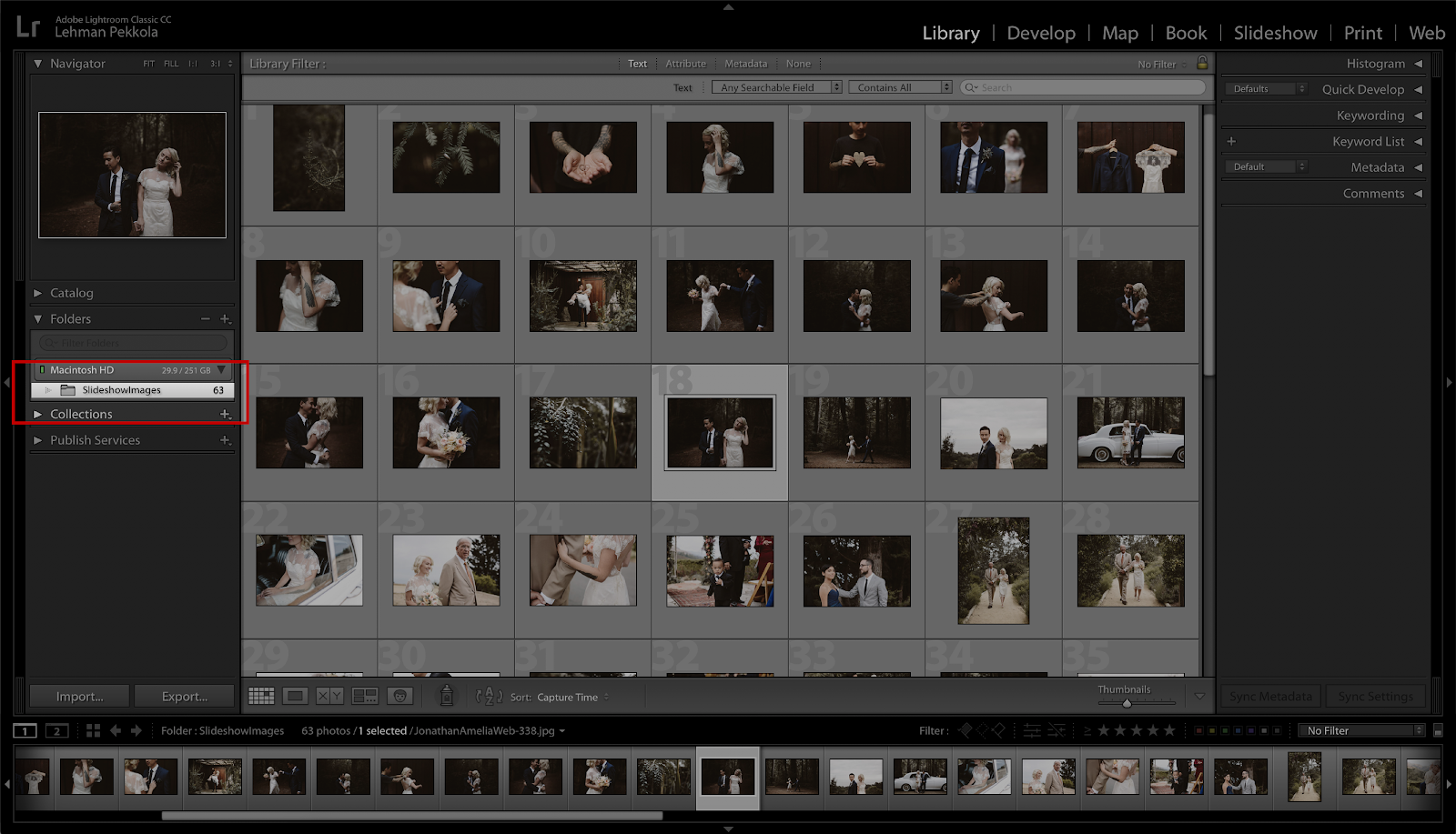Screen dimensions: 1456x834
Task: Toggle the red color label filter
Action: coord(1199,730)
